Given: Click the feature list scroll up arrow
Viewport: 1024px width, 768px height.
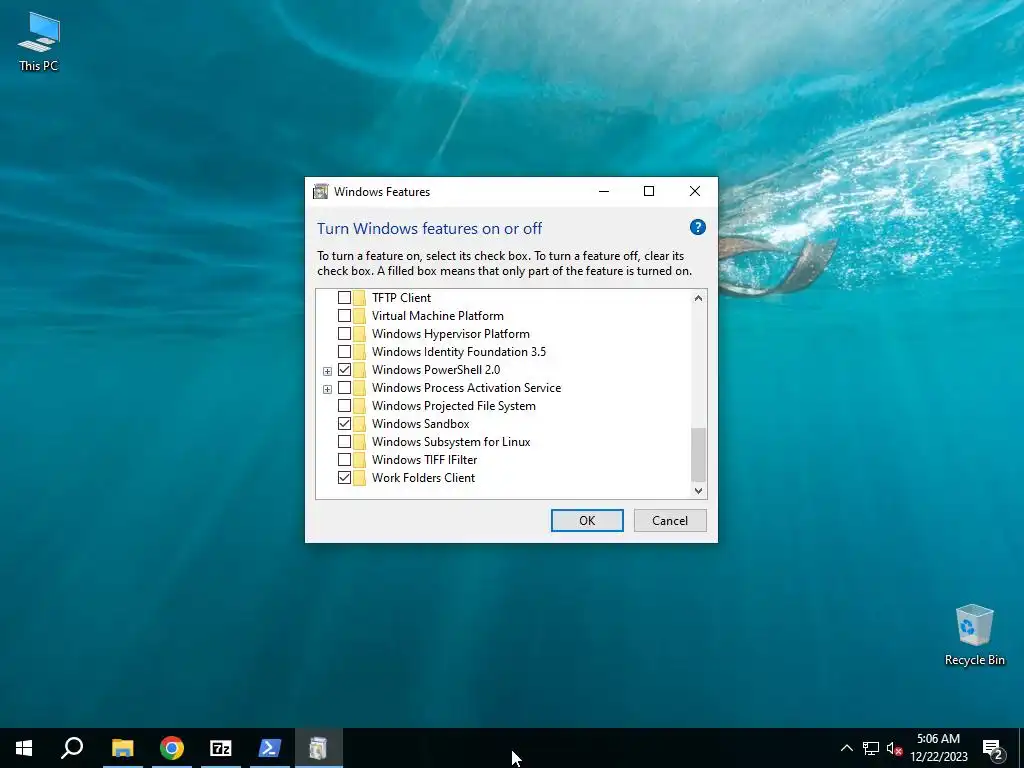Looking at the screenshot, I should click(698, 298).
